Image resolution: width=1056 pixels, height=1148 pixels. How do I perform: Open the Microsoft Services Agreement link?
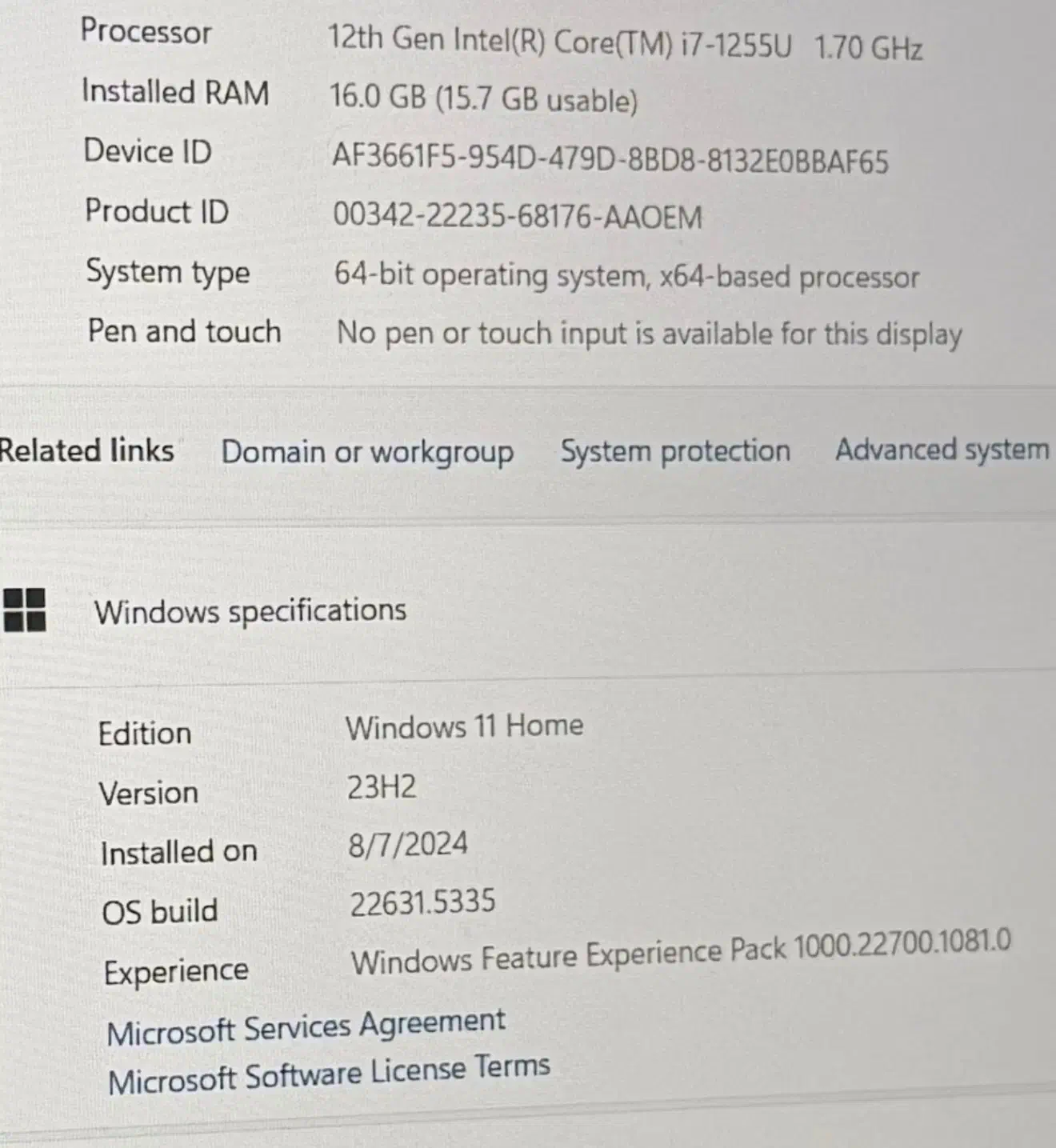pos(306,1028)
